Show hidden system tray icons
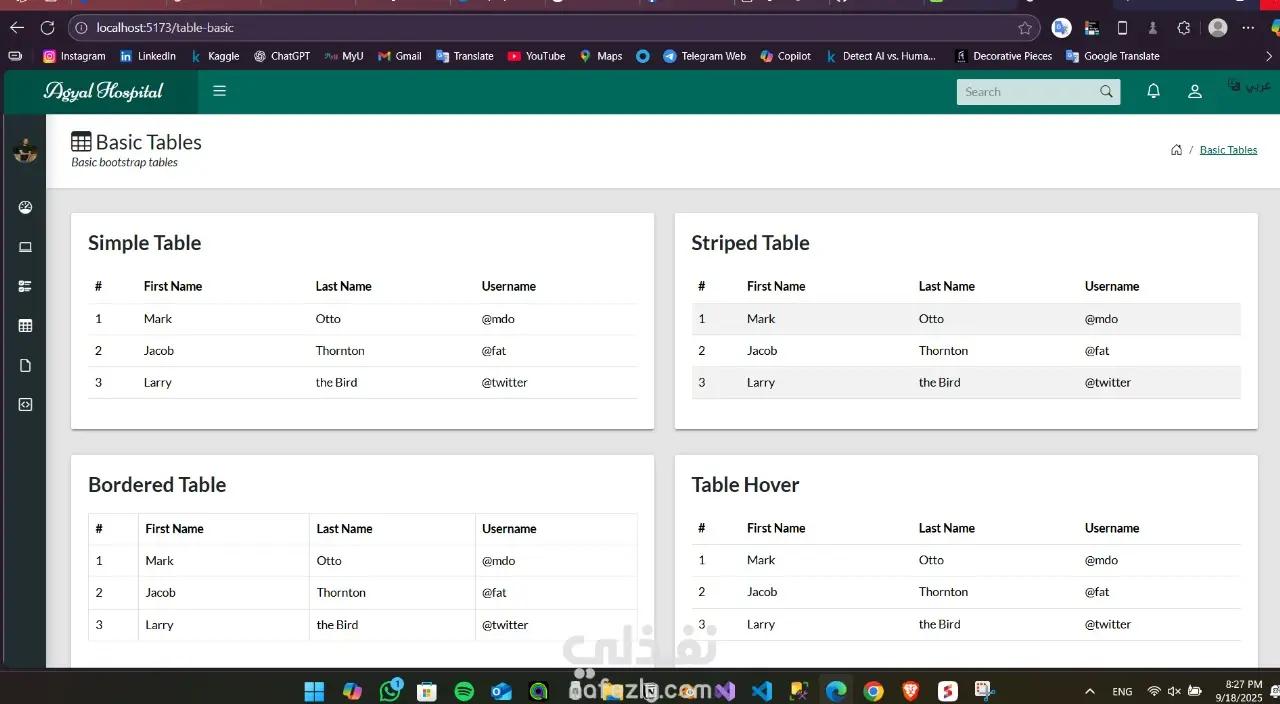 point(1089,691)
